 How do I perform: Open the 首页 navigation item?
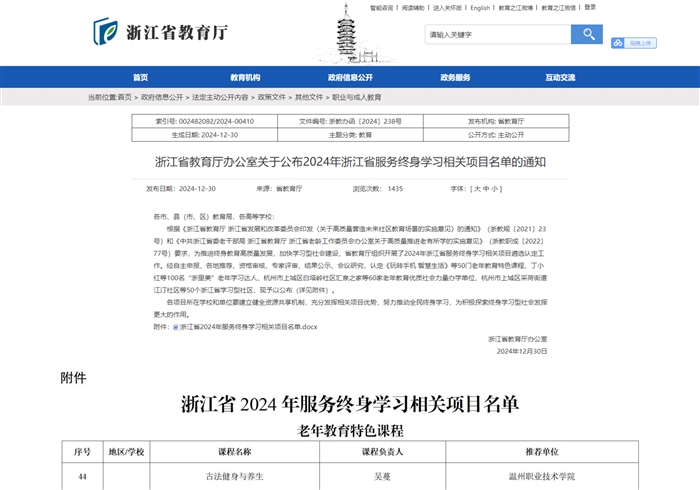tap(140, 77)
